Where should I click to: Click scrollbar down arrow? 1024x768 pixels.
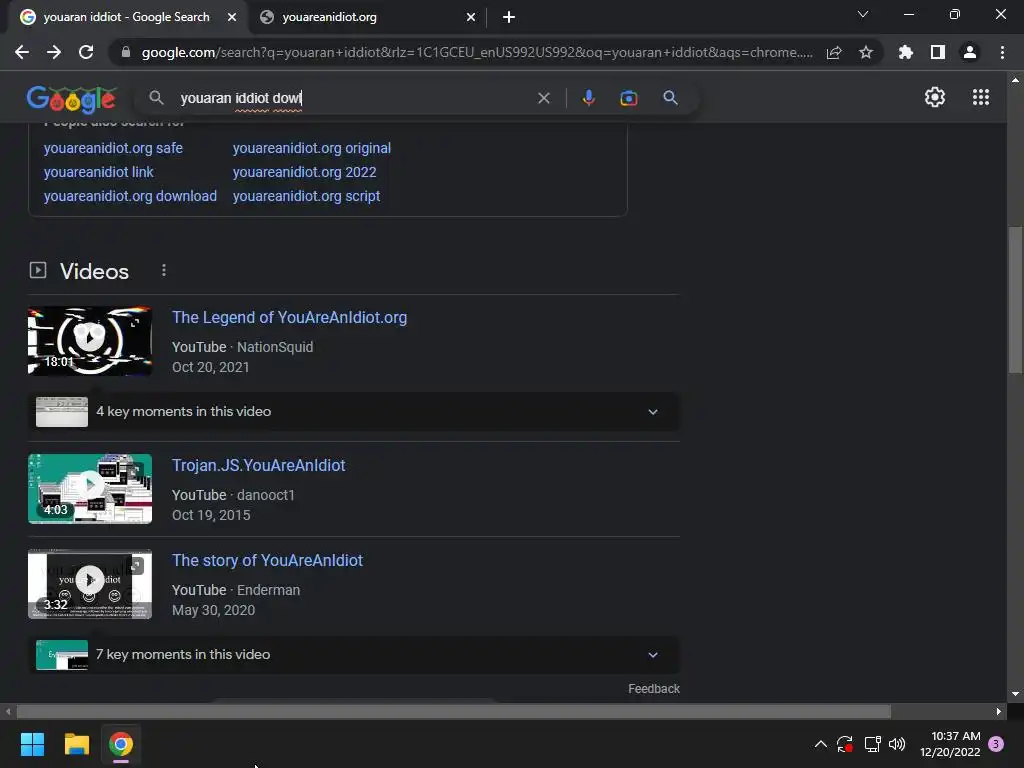pyautogui.click(x=1015, y=694)
